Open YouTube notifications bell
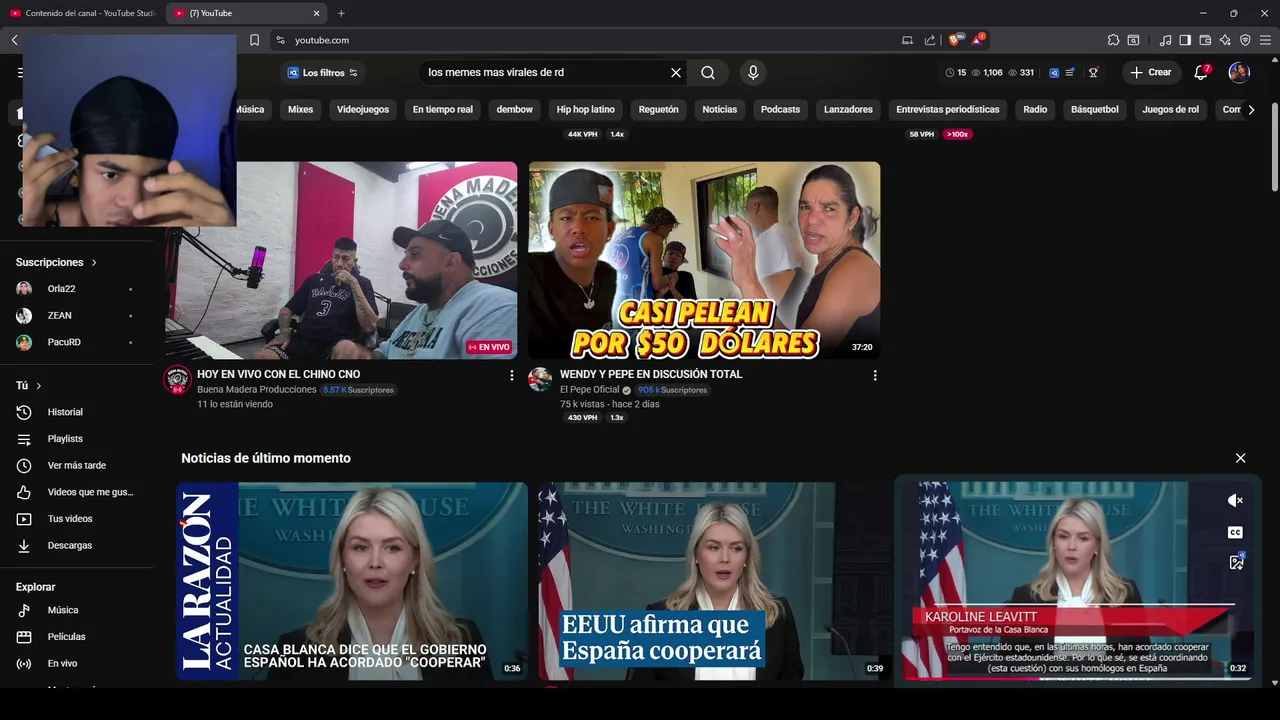Viewport: 1280px width, 720px height. [1202, 72]
